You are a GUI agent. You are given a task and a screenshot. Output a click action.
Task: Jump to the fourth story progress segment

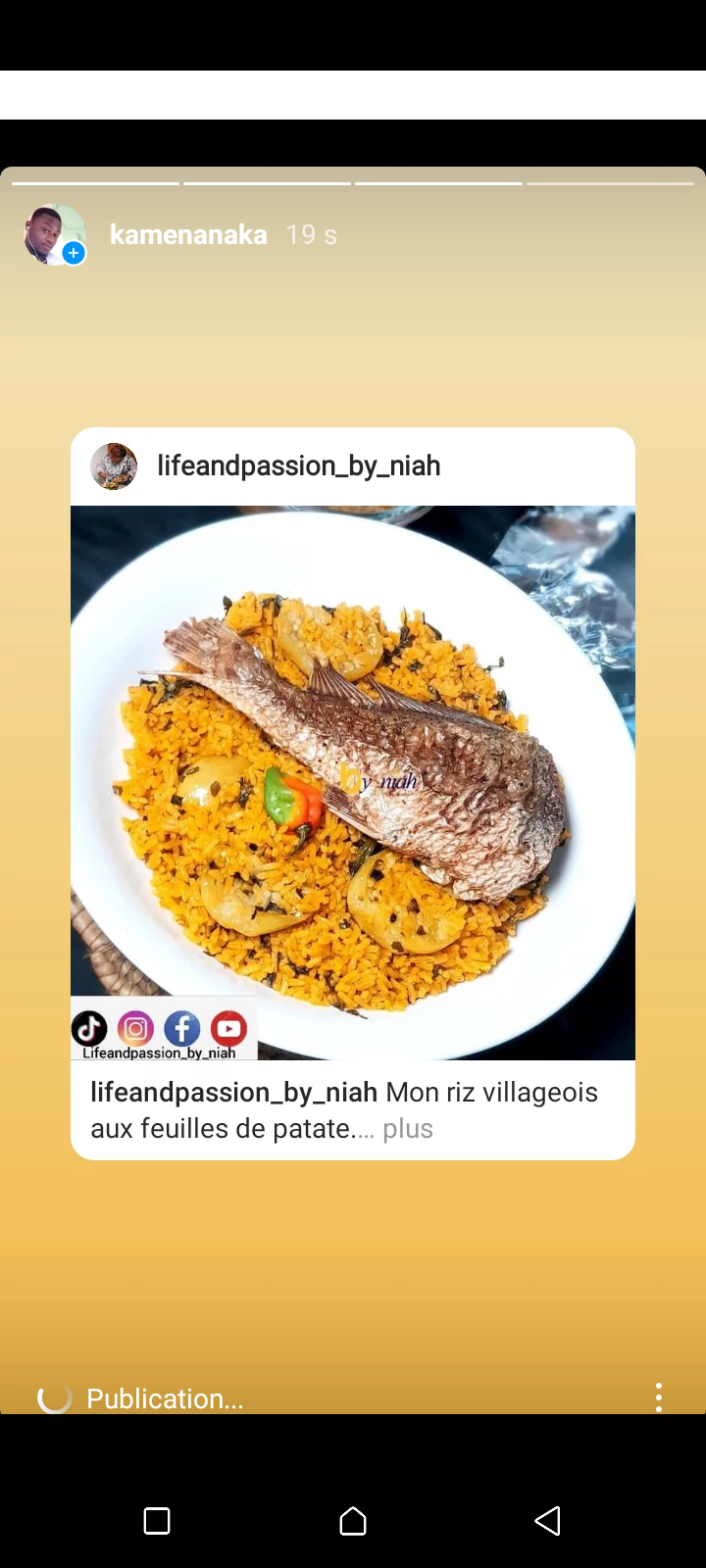610,183
